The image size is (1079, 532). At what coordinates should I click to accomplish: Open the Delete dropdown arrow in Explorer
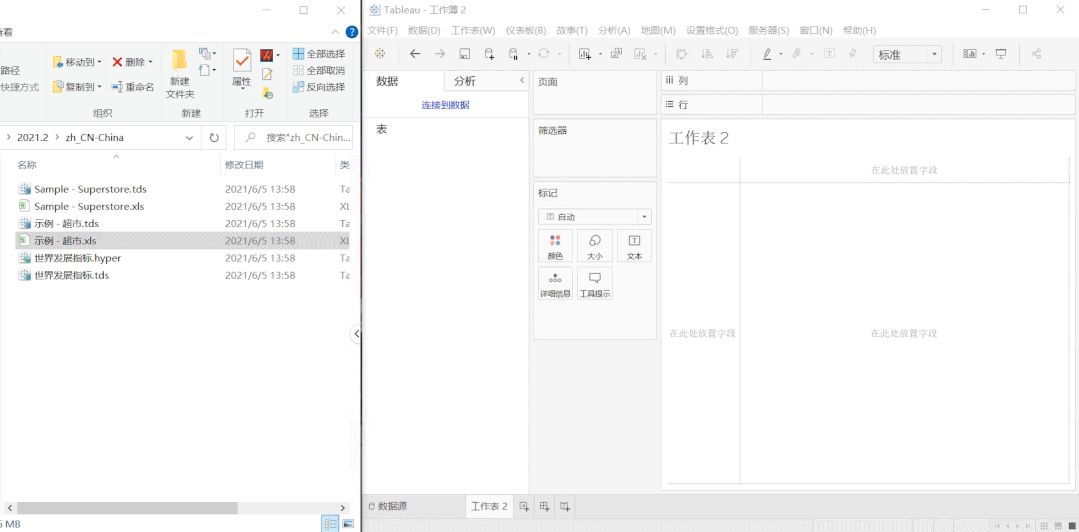[150, 62]
